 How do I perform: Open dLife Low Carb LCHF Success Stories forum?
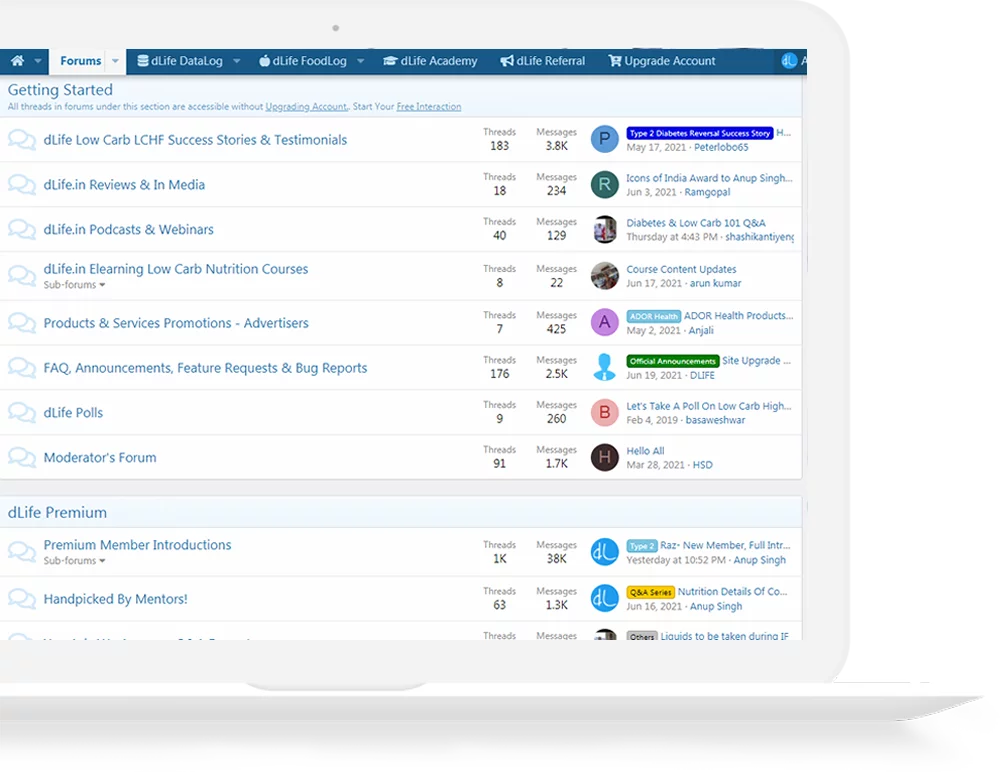(195, 140)
